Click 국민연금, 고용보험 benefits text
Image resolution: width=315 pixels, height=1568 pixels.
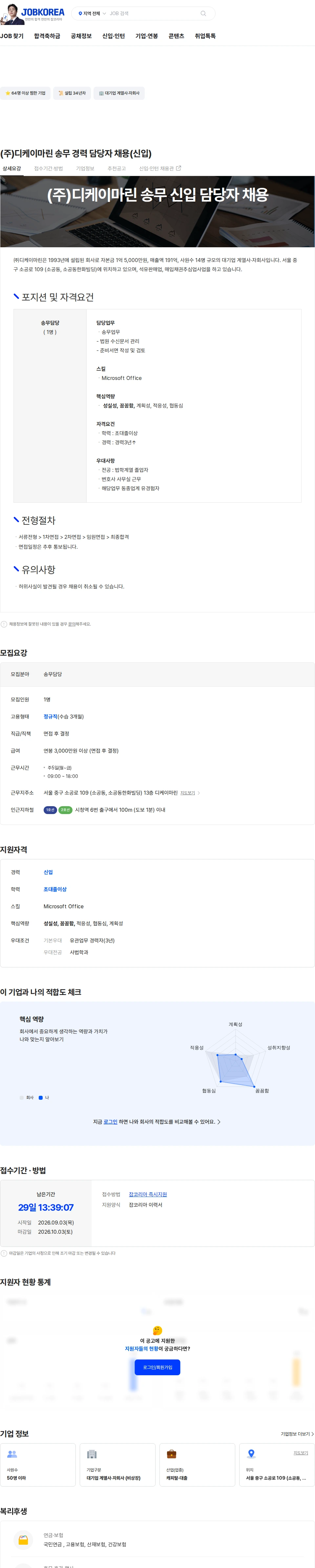pyautogui.click(x=85, y=1544)
